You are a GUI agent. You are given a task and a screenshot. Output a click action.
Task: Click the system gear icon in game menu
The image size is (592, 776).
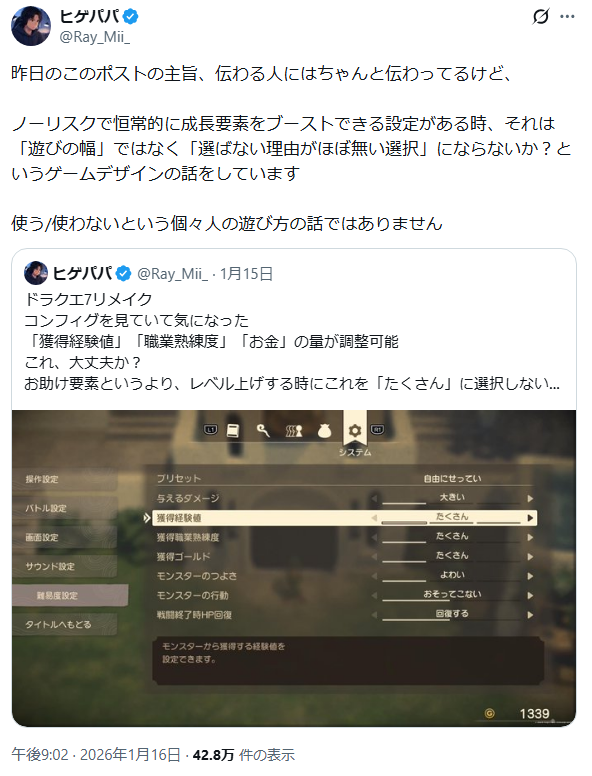point(355,431)
